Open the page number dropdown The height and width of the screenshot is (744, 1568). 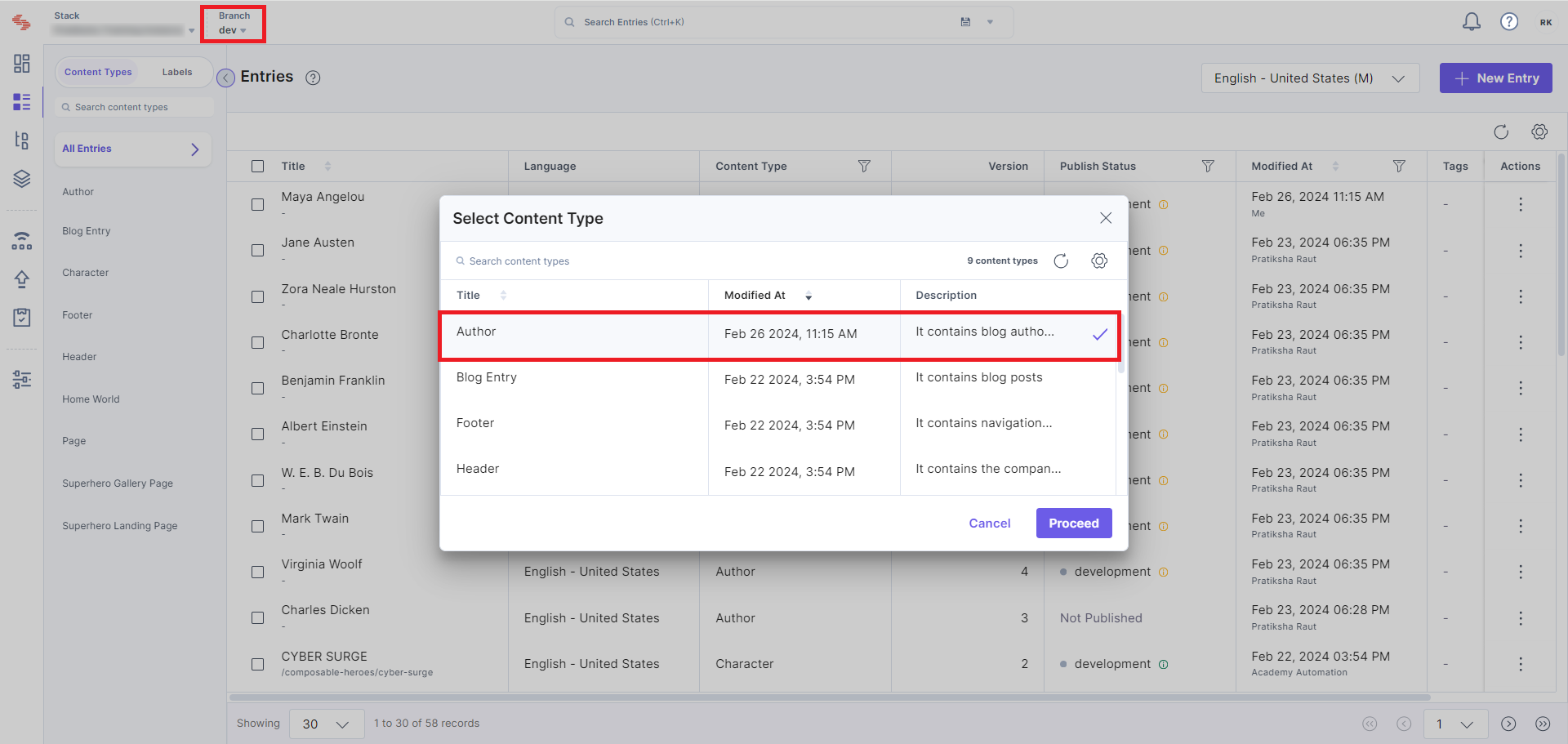coord(1455,724)
